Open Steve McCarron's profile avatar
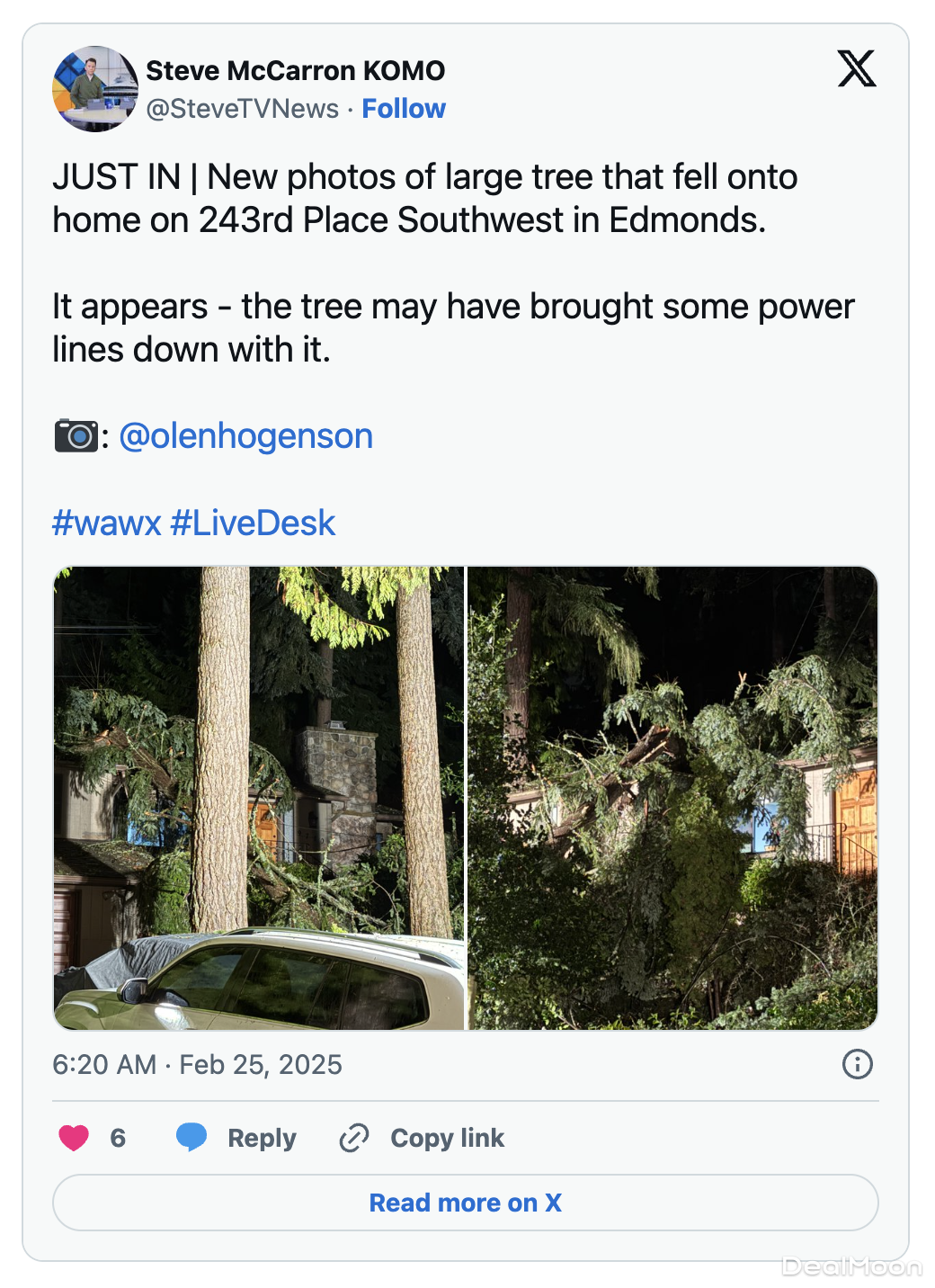This screenshot has height=1288, width=935. point(95,89)
